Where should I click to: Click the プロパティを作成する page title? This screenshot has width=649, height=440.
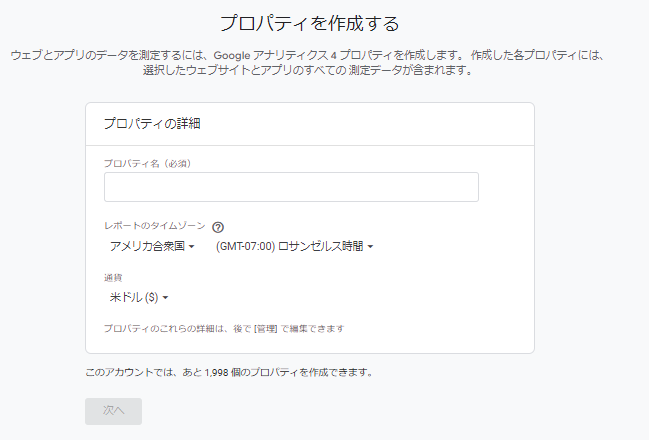tap(310, 23)
